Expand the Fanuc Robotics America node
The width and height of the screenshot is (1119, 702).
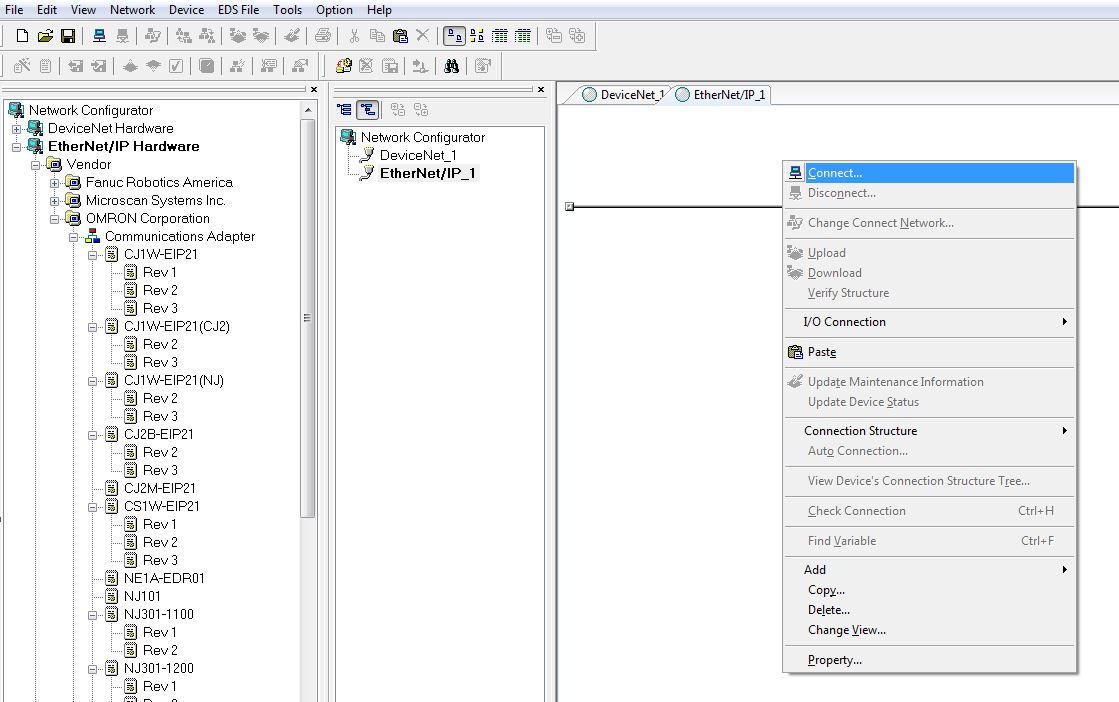(54, 183)
